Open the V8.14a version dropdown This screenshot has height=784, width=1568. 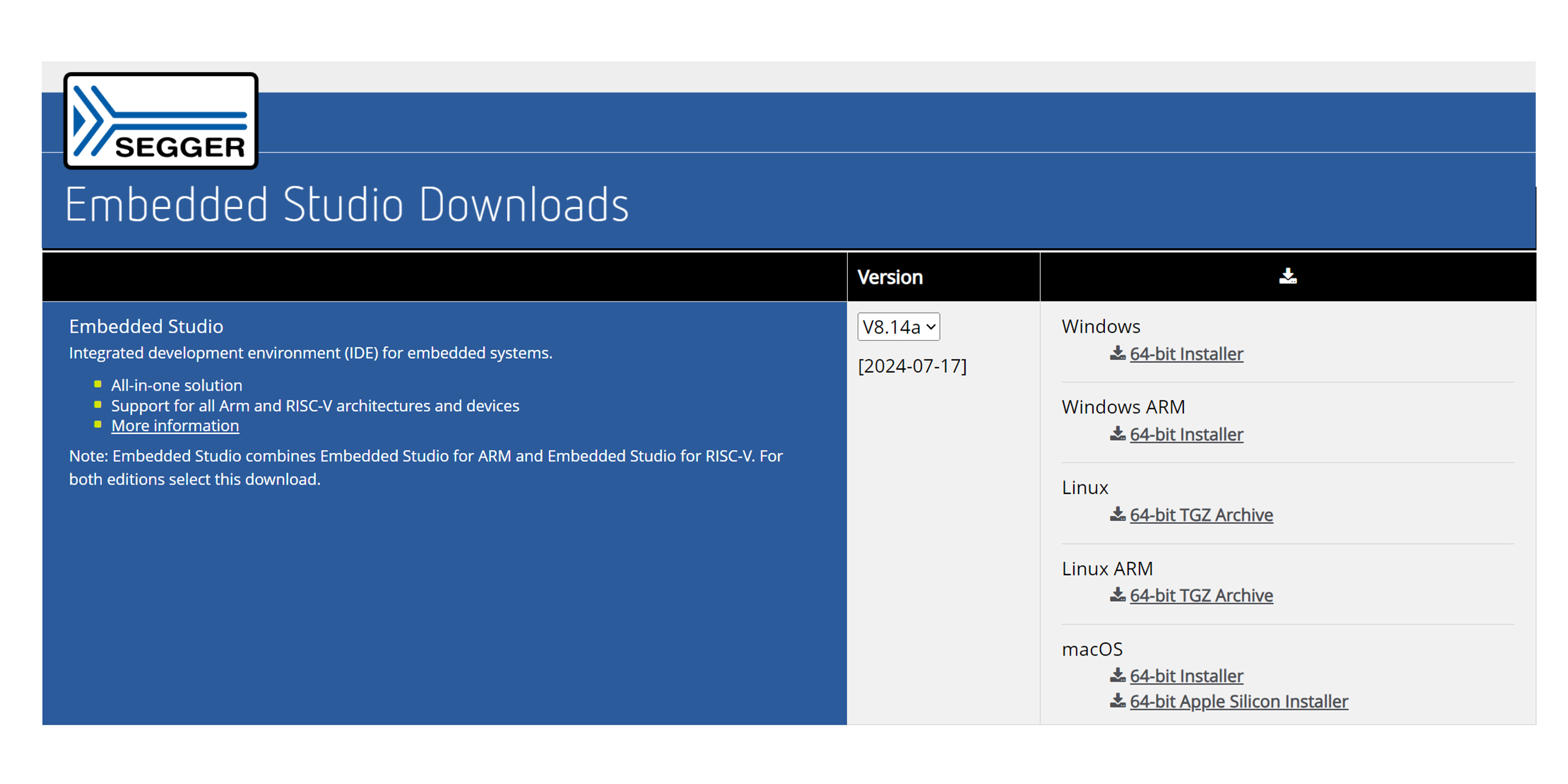click(898, 327)
